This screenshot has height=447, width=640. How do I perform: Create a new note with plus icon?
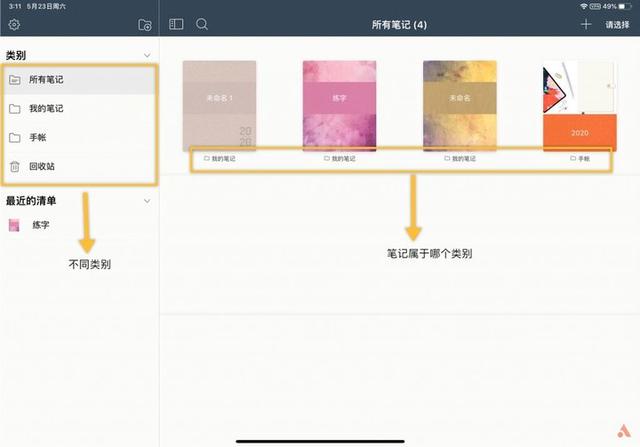coord(586,24)
